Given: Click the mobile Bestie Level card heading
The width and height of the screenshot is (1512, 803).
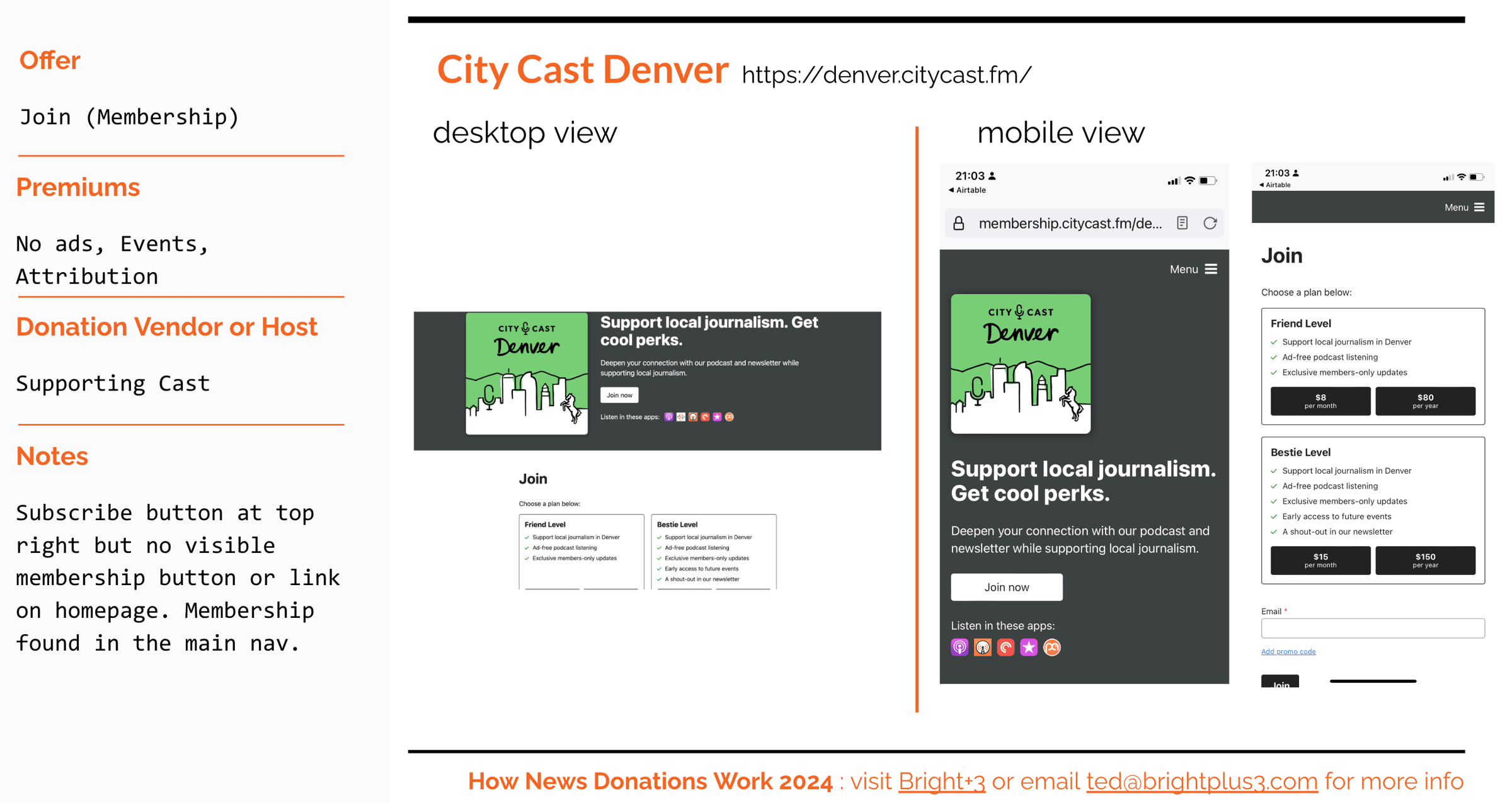Looking at the screenshot, I should [x=1300, y=452].
